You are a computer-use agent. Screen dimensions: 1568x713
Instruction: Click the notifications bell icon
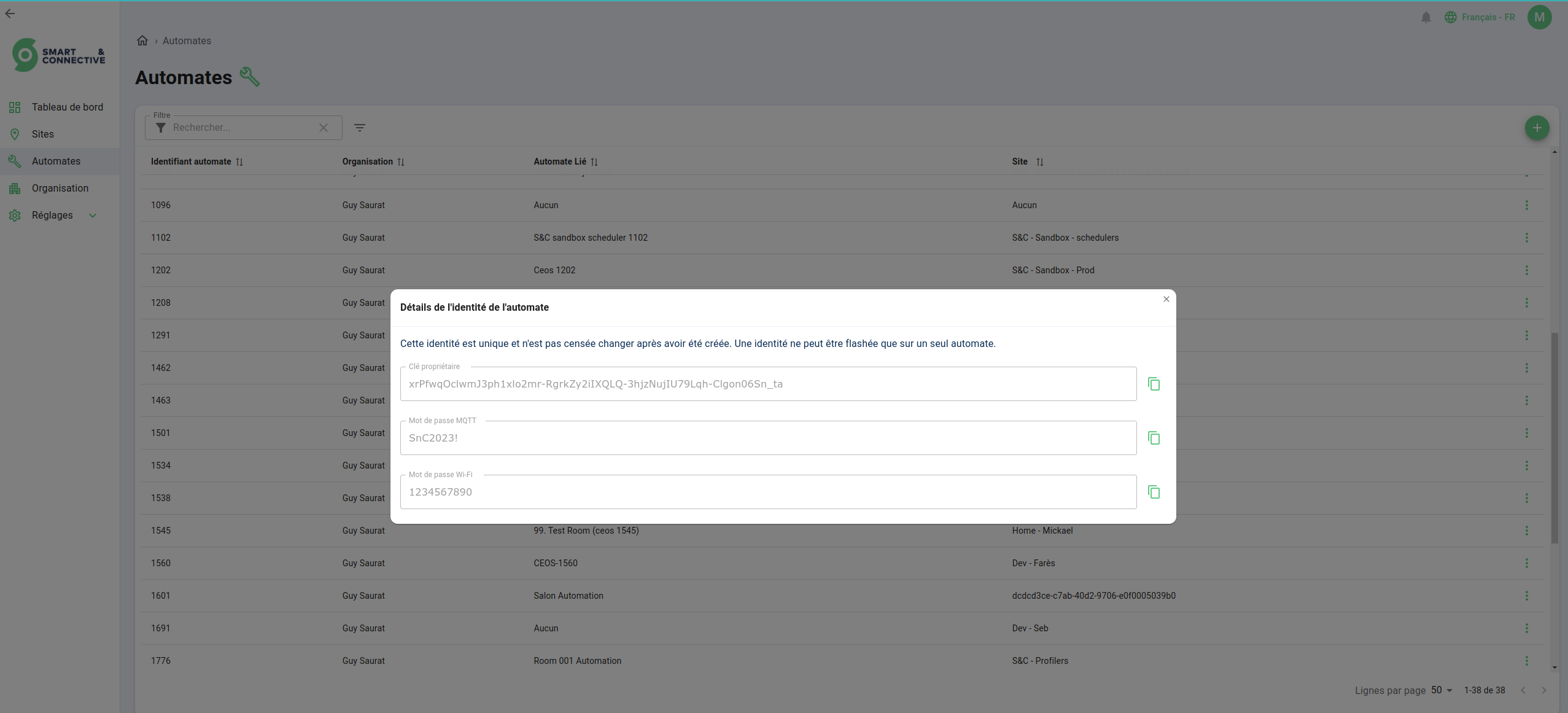tap(1426, 17)
